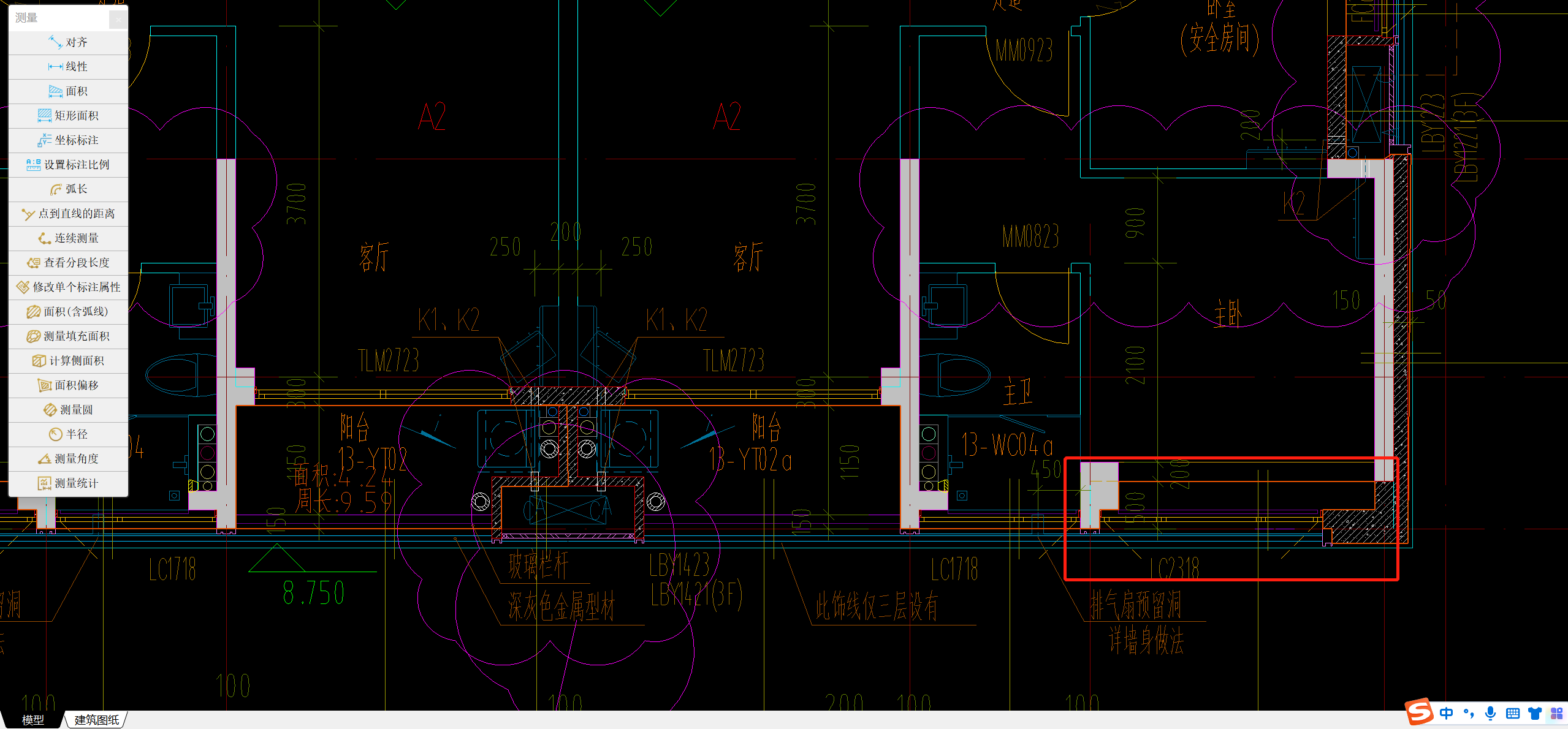Start 连续测量 continuous measurement

click(68, 238)
